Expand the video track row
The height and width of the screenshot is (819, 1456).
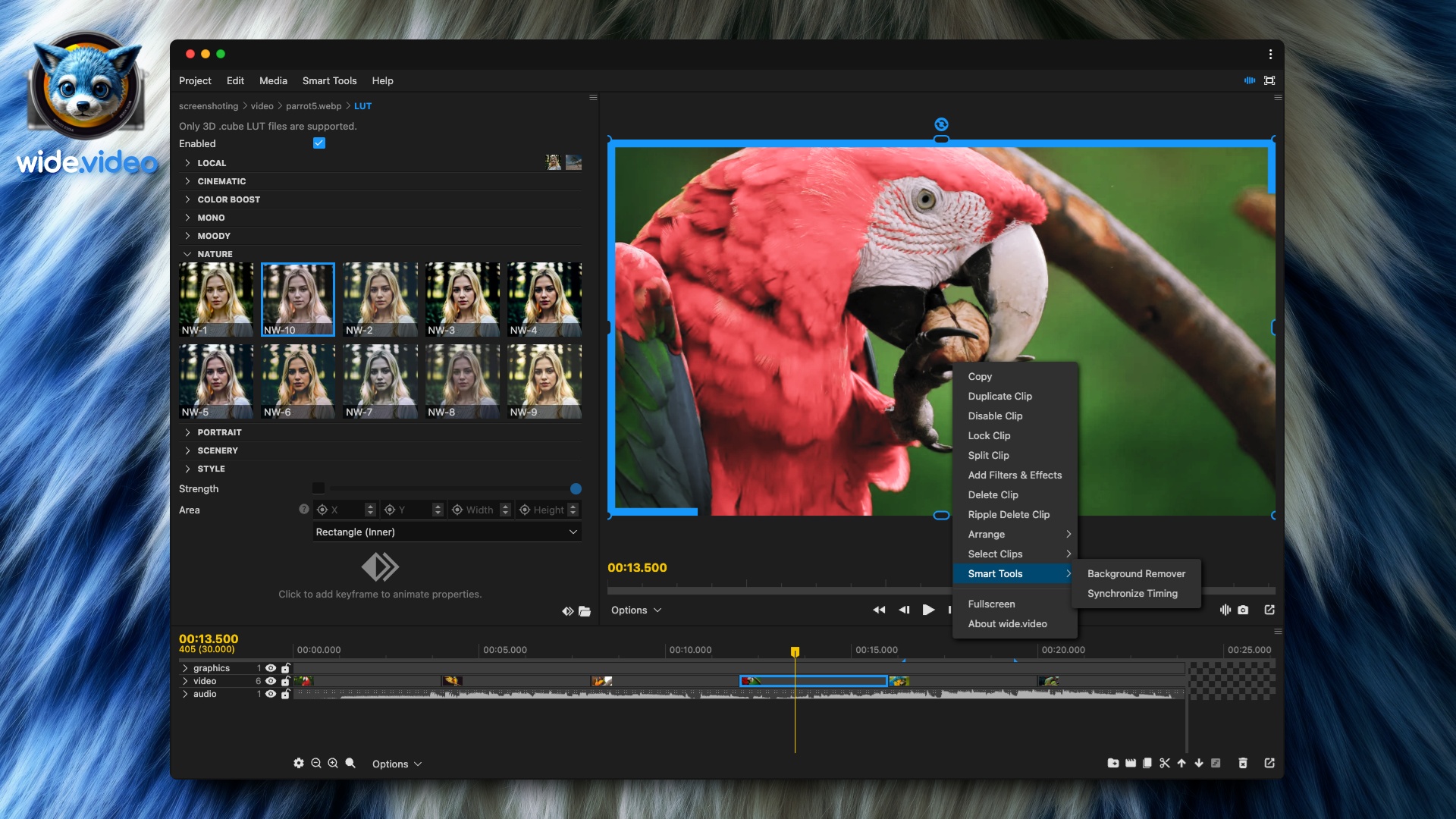click(185, 681)
